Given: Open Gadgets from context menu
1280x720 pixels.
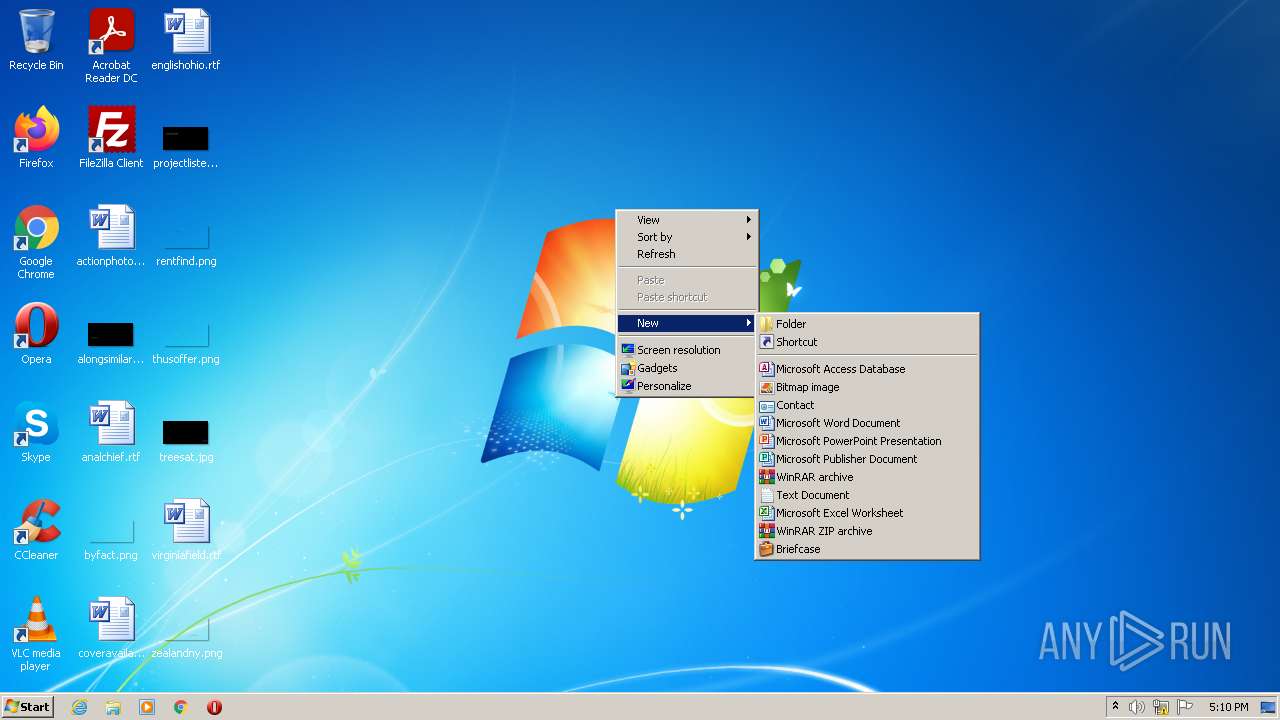Looking at the screenshot, I should pyautogui.click(x=687, y=368).
